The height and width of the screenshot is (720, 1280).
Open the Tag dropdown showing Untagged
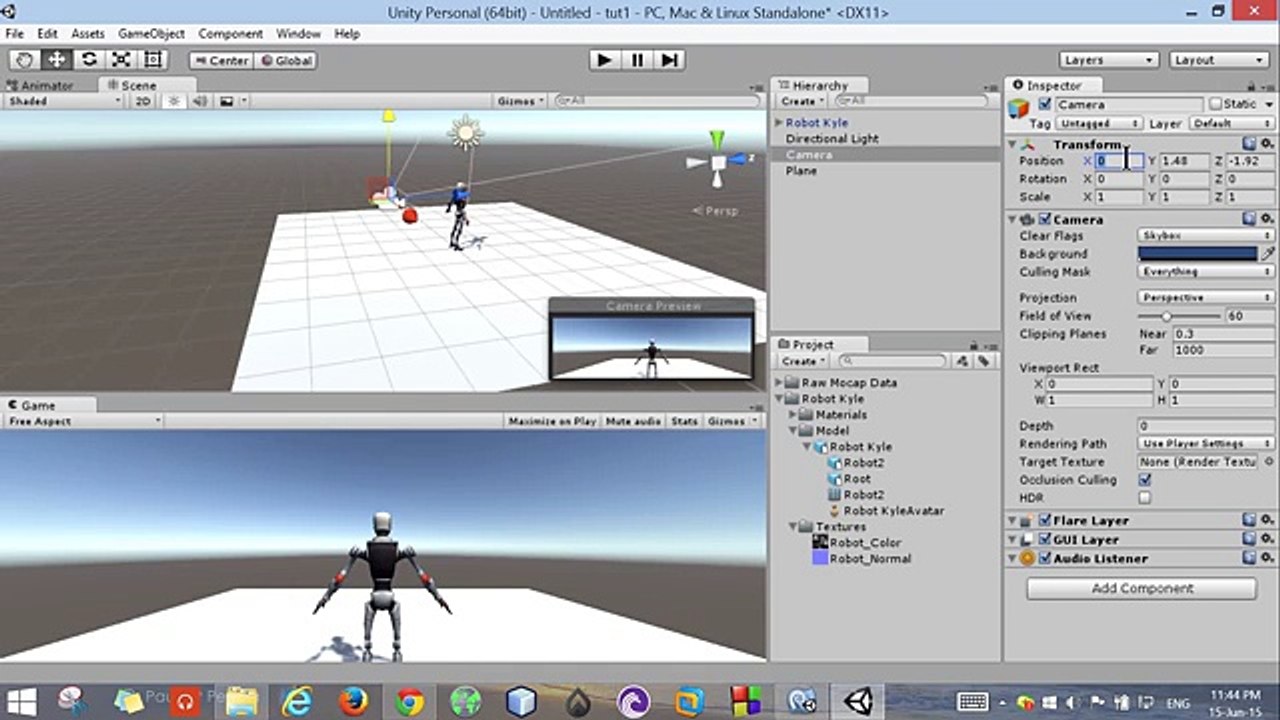point(1098,123)
